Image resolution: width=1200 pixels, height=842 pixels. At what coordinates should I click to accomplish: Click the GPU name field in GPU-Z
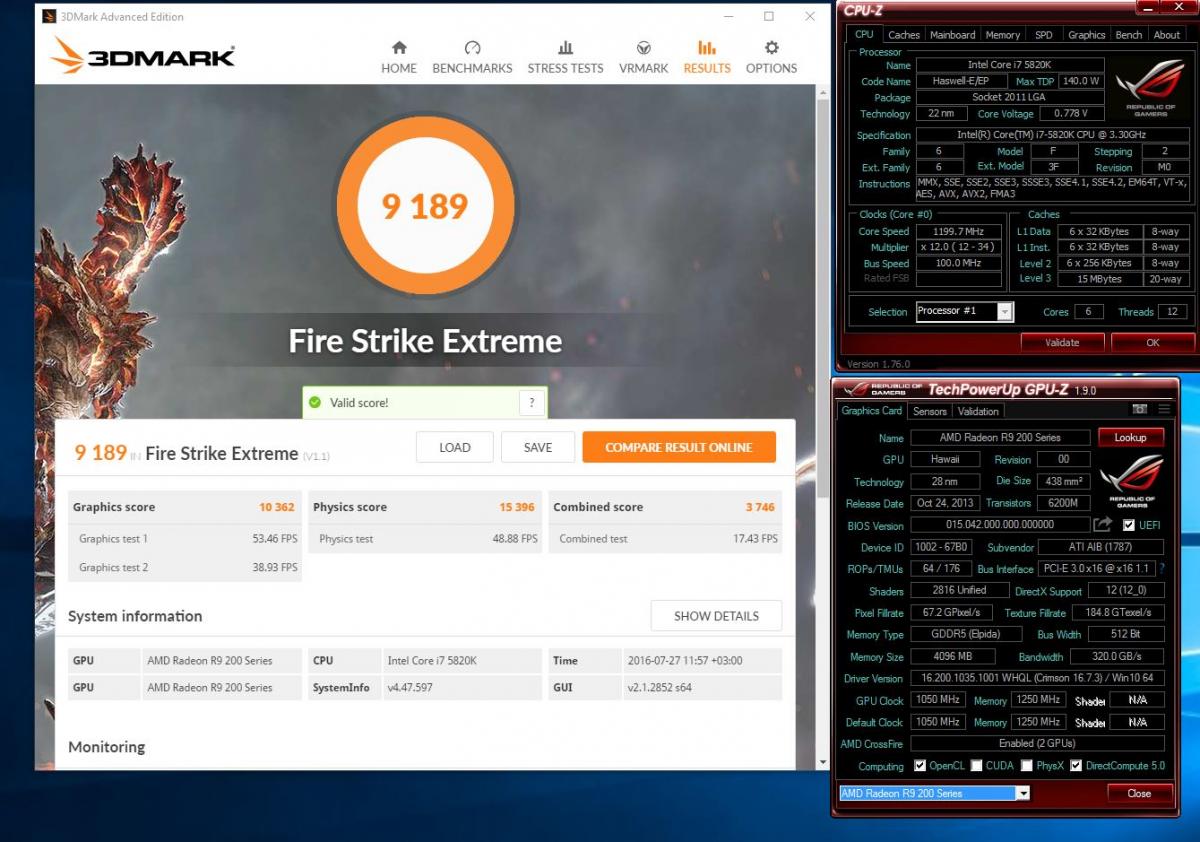tap(1000, 437)
